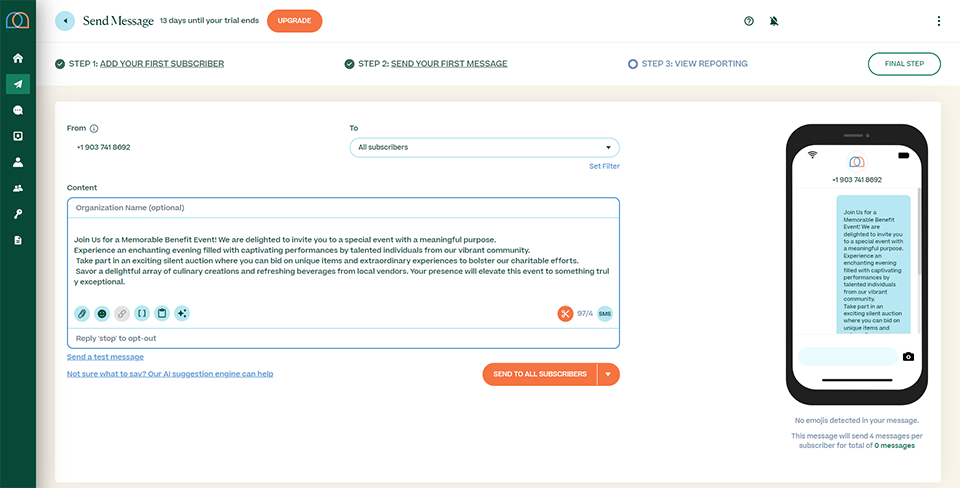The height and width of the screenshot is (488, 960).
Task: Click the Send a test message link
Action: 105,357
